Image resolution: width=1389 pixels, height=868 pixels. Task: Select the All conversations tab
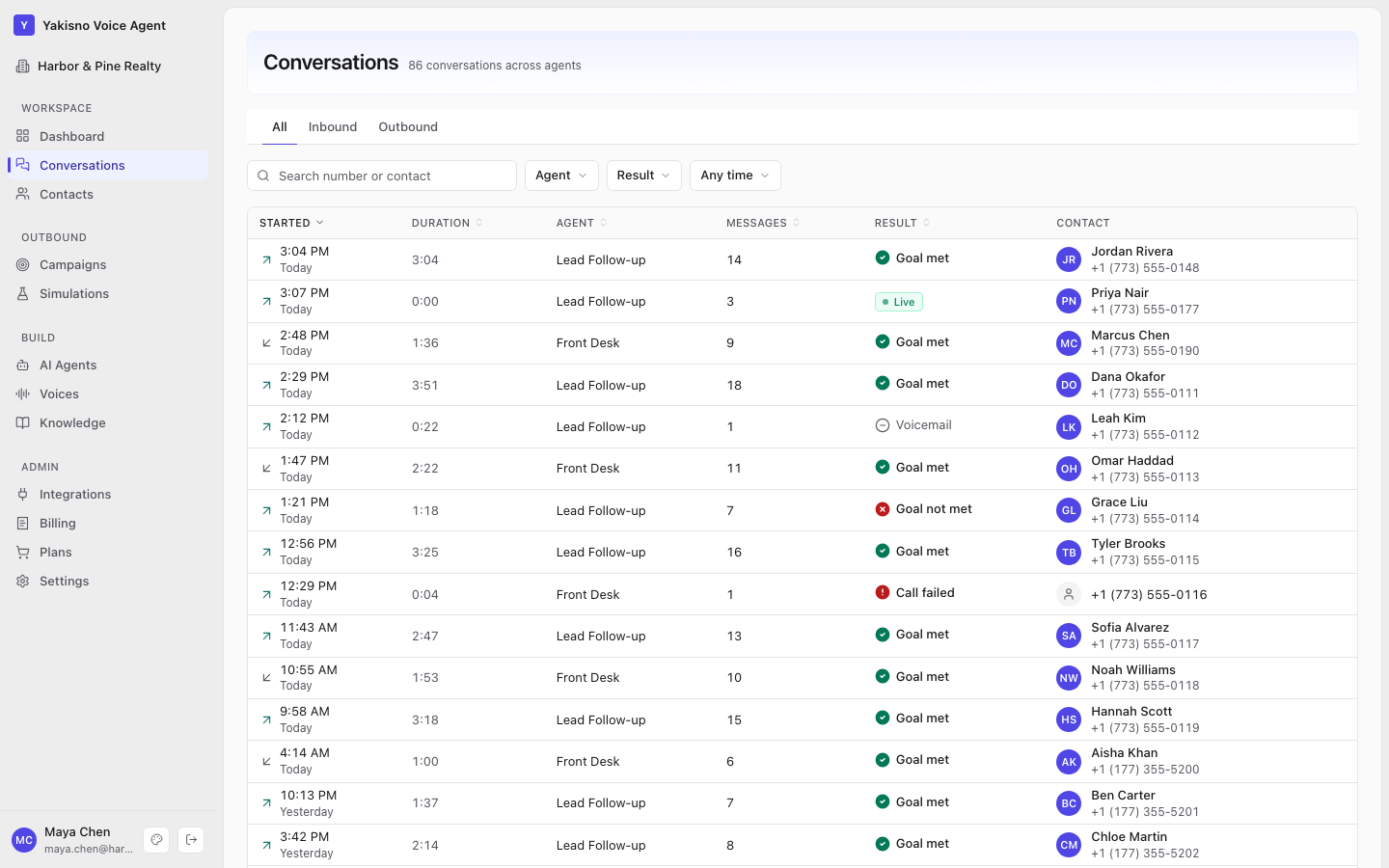point(280,127)
